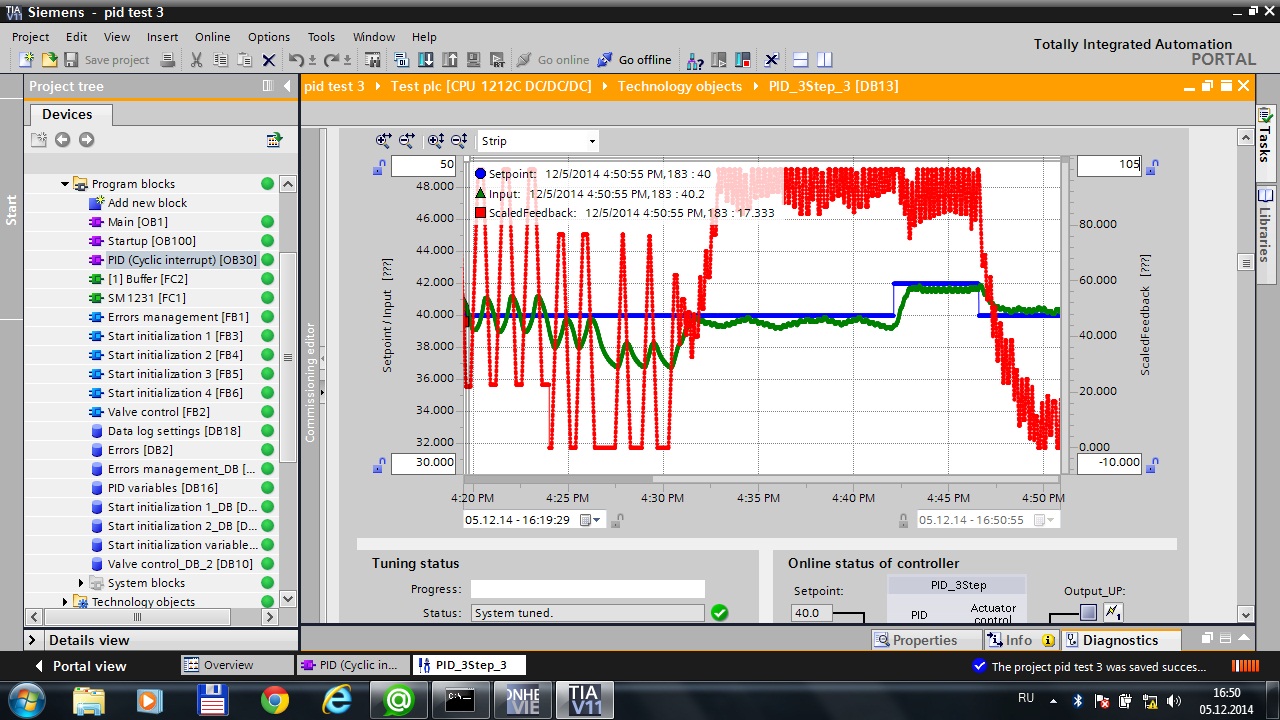The image size is (1280, 720).
Task: Collapse the Program blocks folder
Action: pyautogui.click(x=65, y=184)
